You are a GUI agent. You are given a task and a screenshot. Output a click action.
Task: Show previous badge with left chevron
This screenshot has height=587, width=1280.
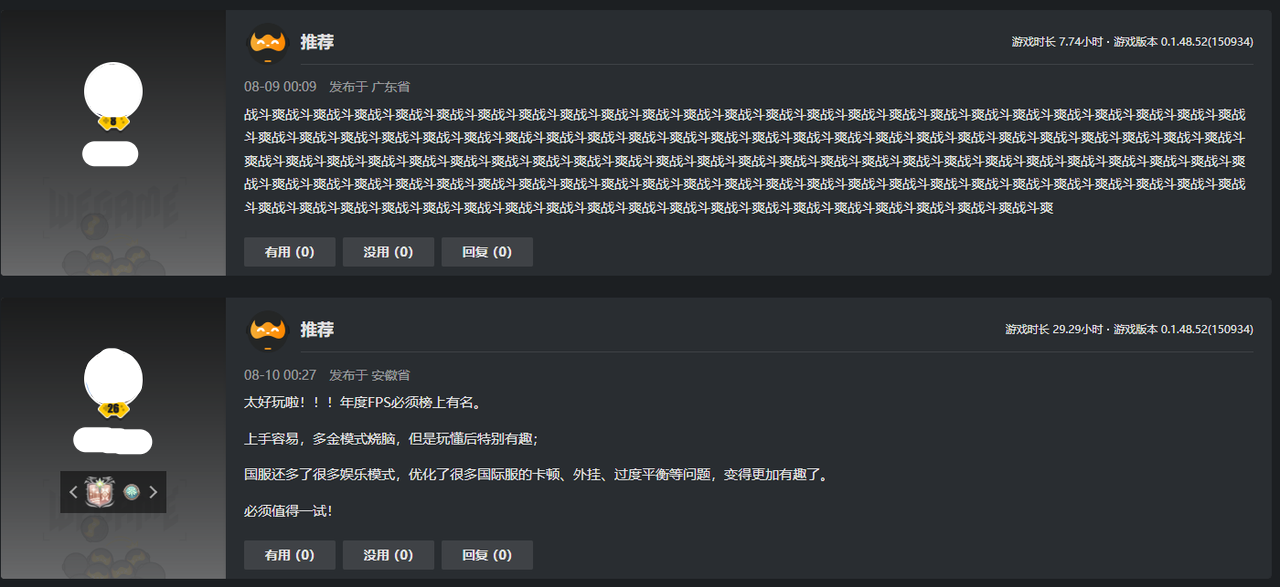click(x=73, y=492)
